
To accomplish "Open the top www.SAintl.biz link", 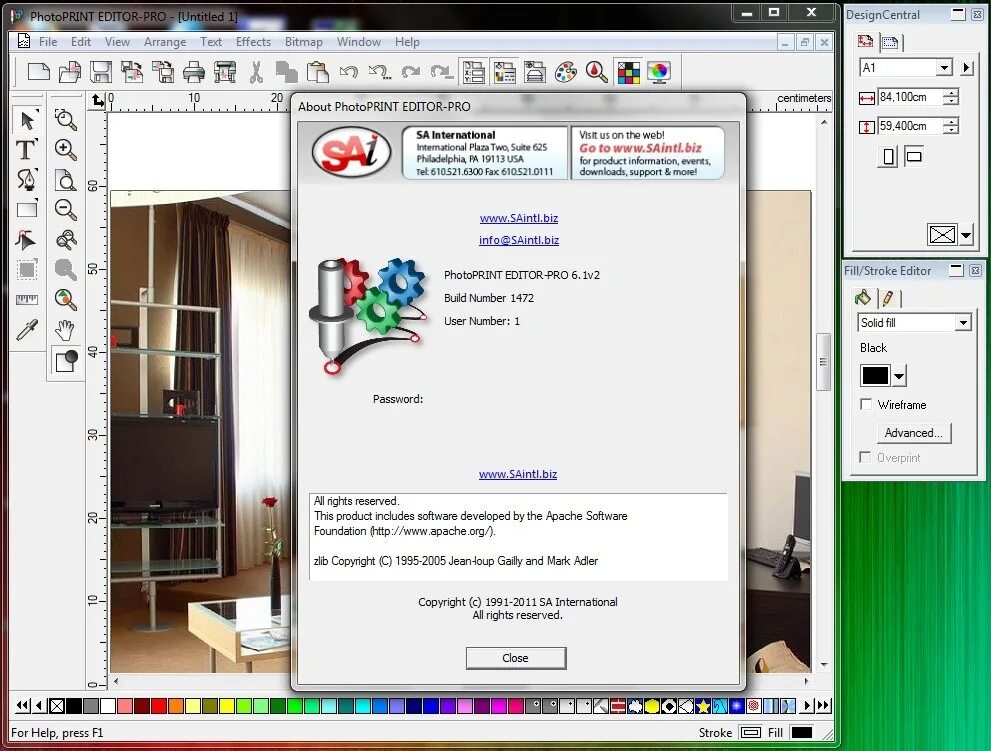I will click(519, 218).
